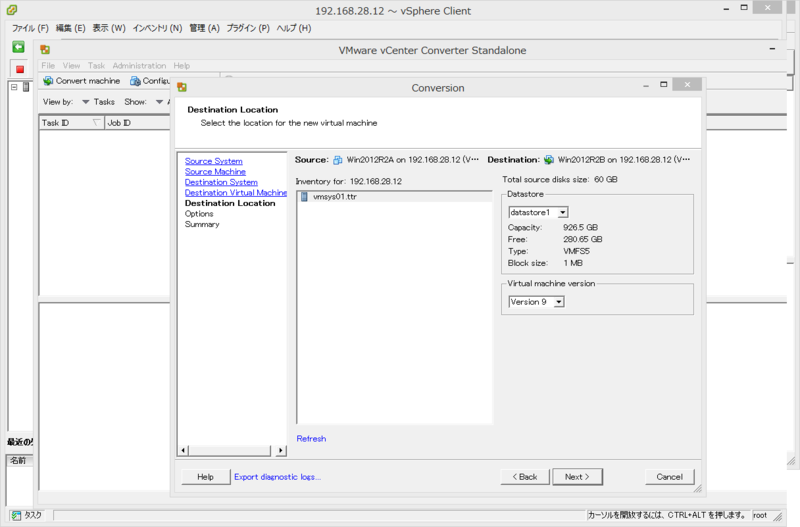Click the green back arrow icon in vSphere Client
Viewport: 800px width, 527px height.
[x=18, y=47]
